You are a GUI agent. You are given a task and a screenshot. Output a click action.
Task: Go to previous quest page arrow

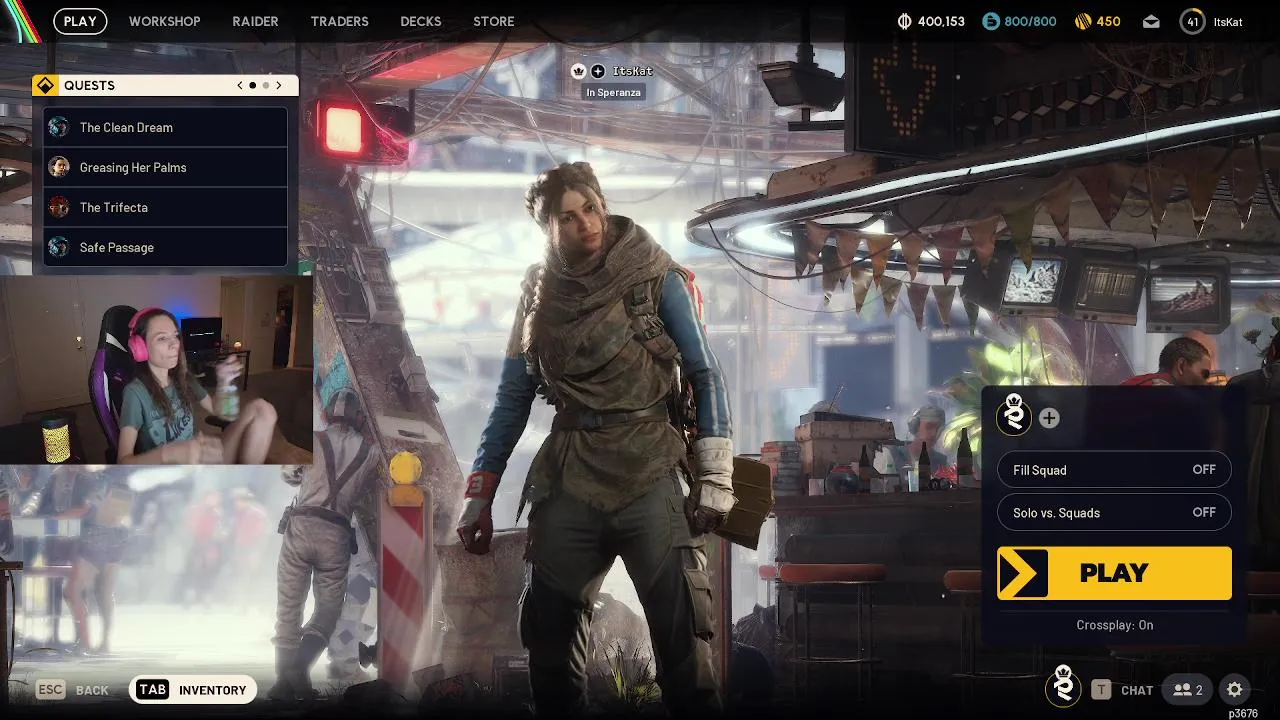[240, 85]
